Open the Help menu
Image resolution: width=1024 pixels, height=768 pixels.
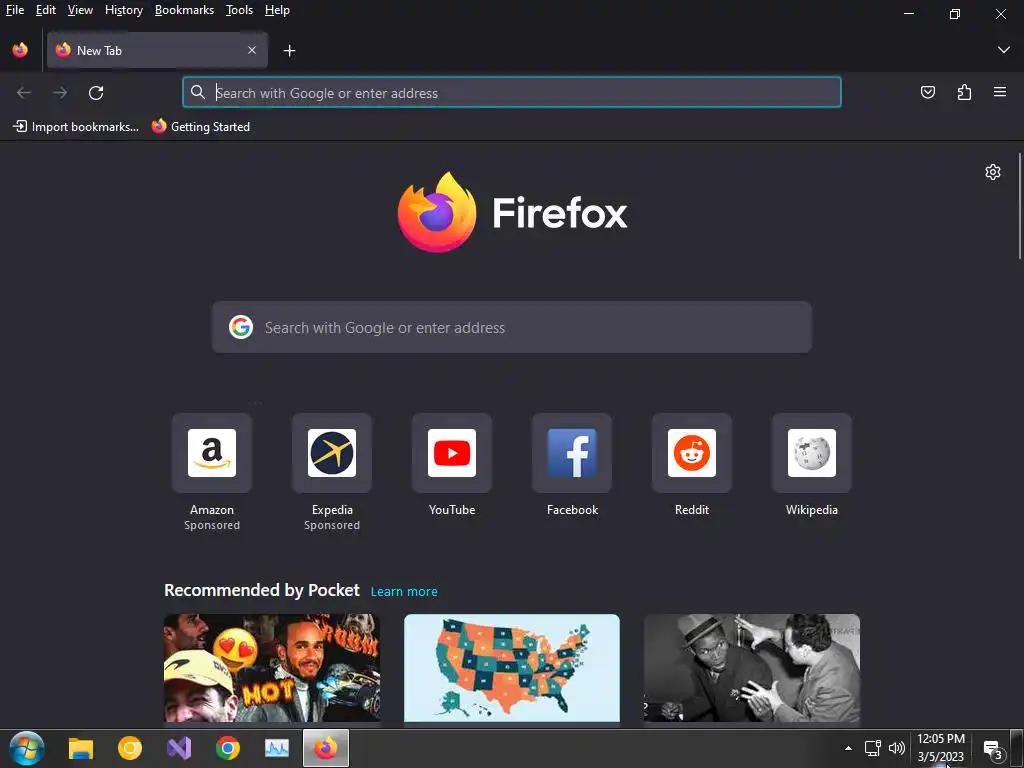click(277, 10)
